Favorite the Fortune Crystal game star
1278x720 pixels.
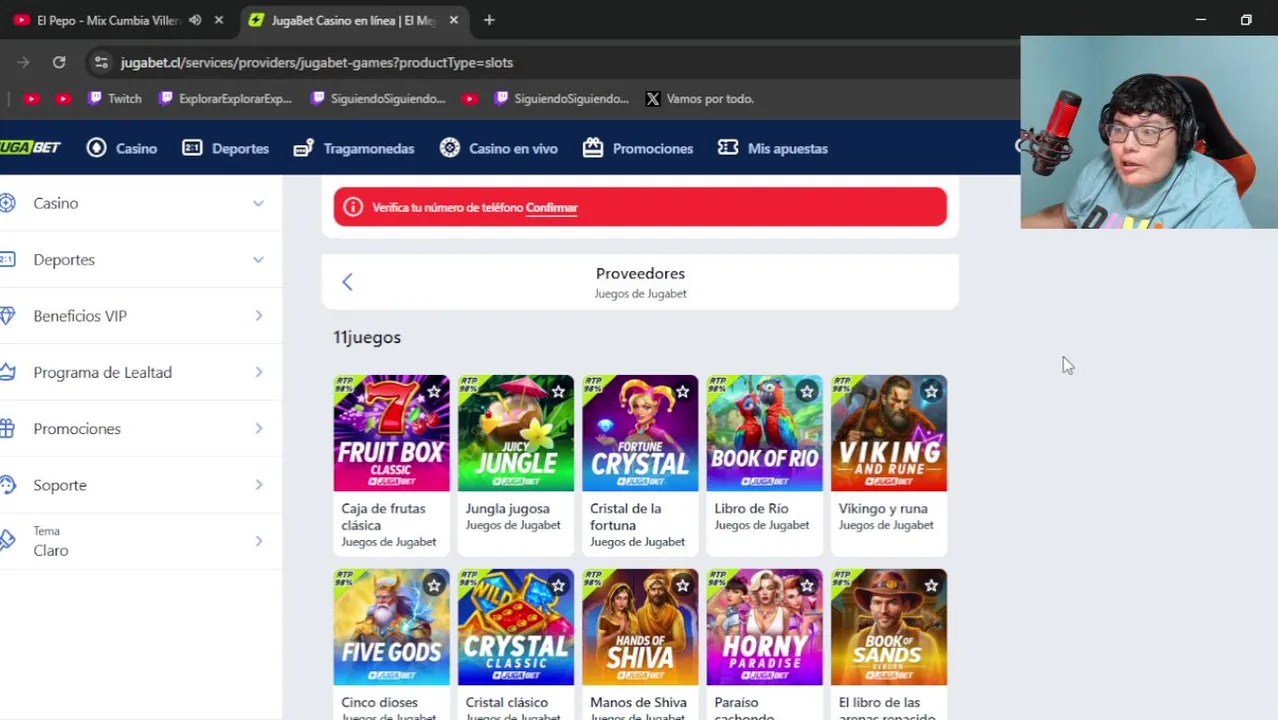[x=682, y=391]
